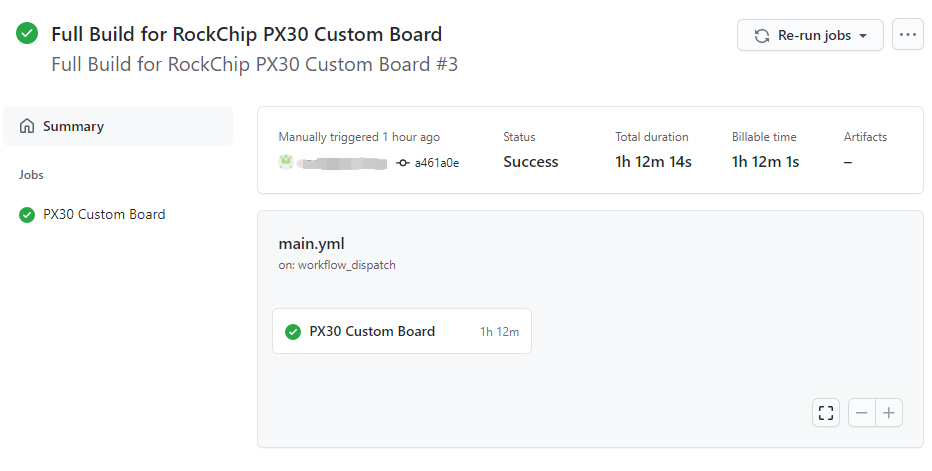Select the Summary sidebar tab
The width and height of the screenshot is (932, 471).
click(x=118, y=126)
